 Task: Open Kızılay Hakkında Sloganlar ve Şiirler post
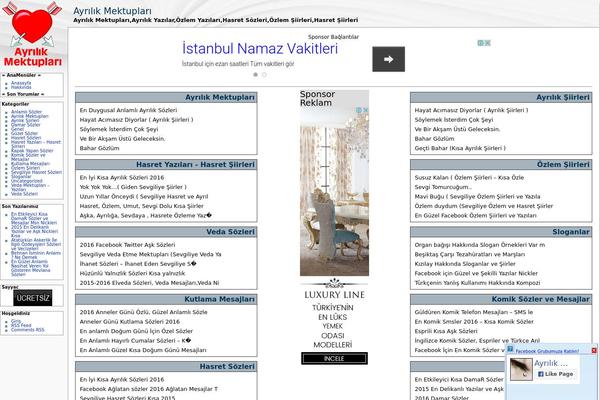tap(465, 264)
